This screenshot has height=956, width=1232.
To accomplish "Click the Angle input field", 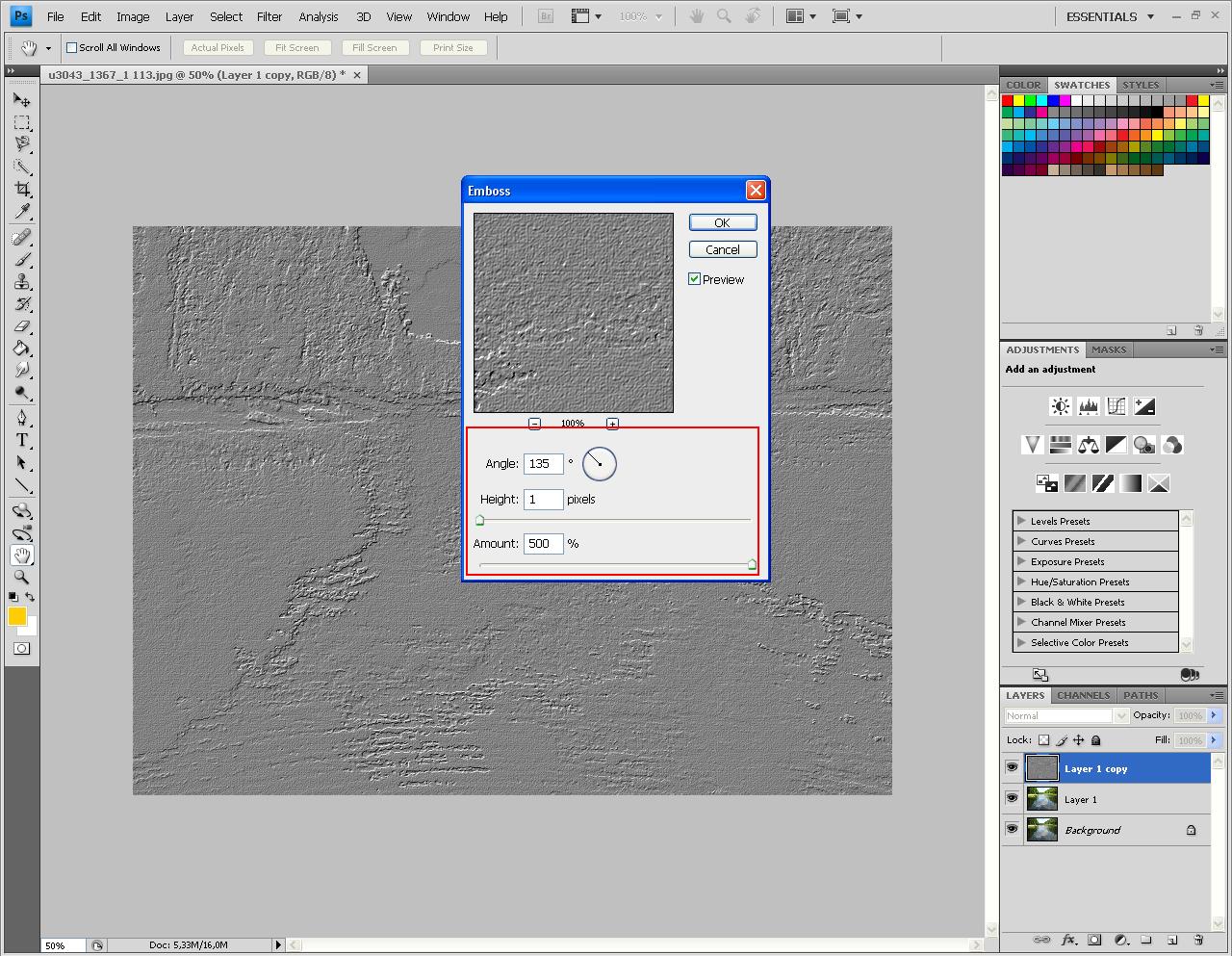I will (x=543, y=464).
